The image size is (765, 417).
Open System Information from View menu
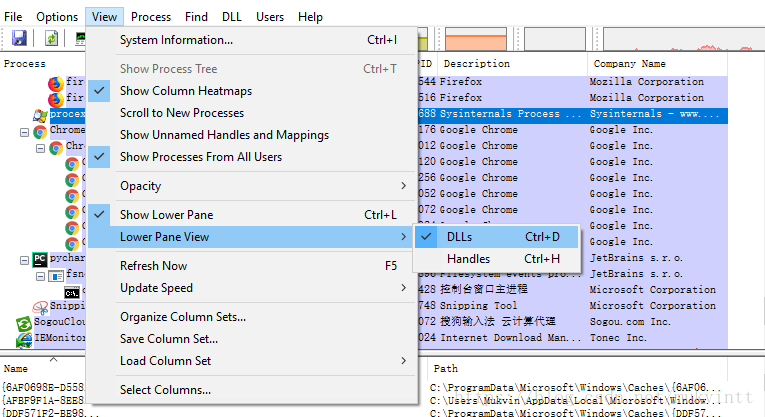click(252, 40)
